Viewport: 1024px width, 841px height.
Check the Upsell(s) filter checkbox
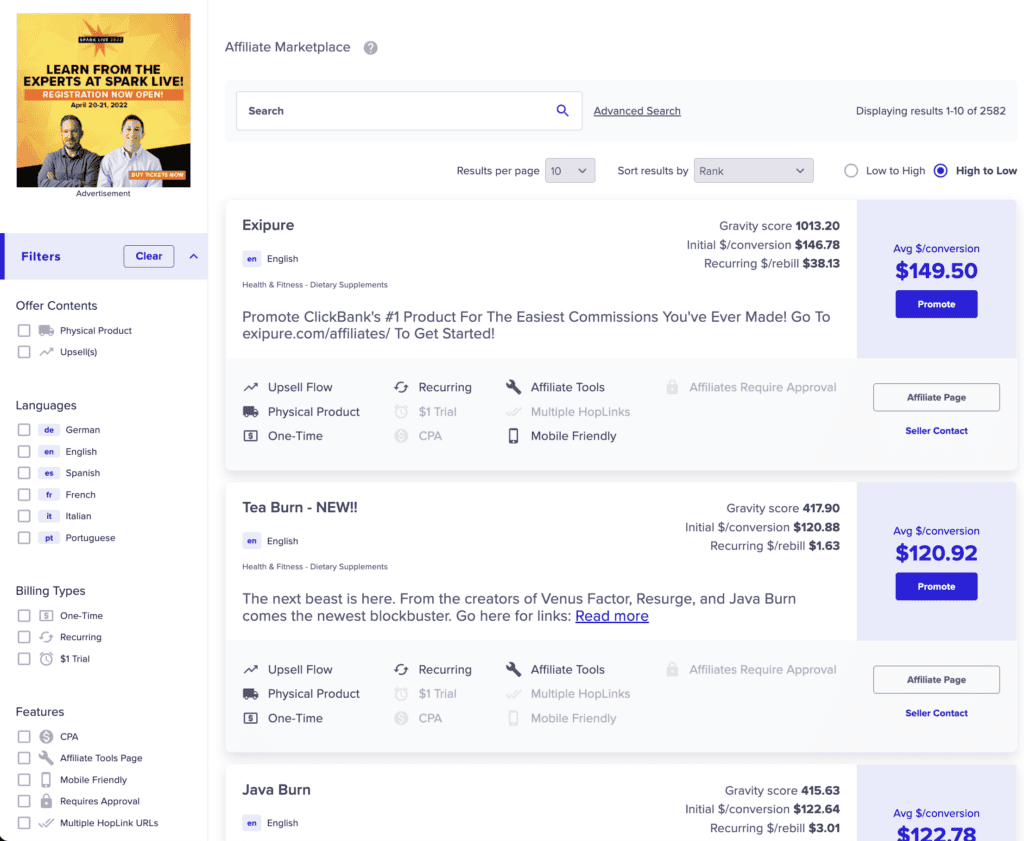click(24, 352)
